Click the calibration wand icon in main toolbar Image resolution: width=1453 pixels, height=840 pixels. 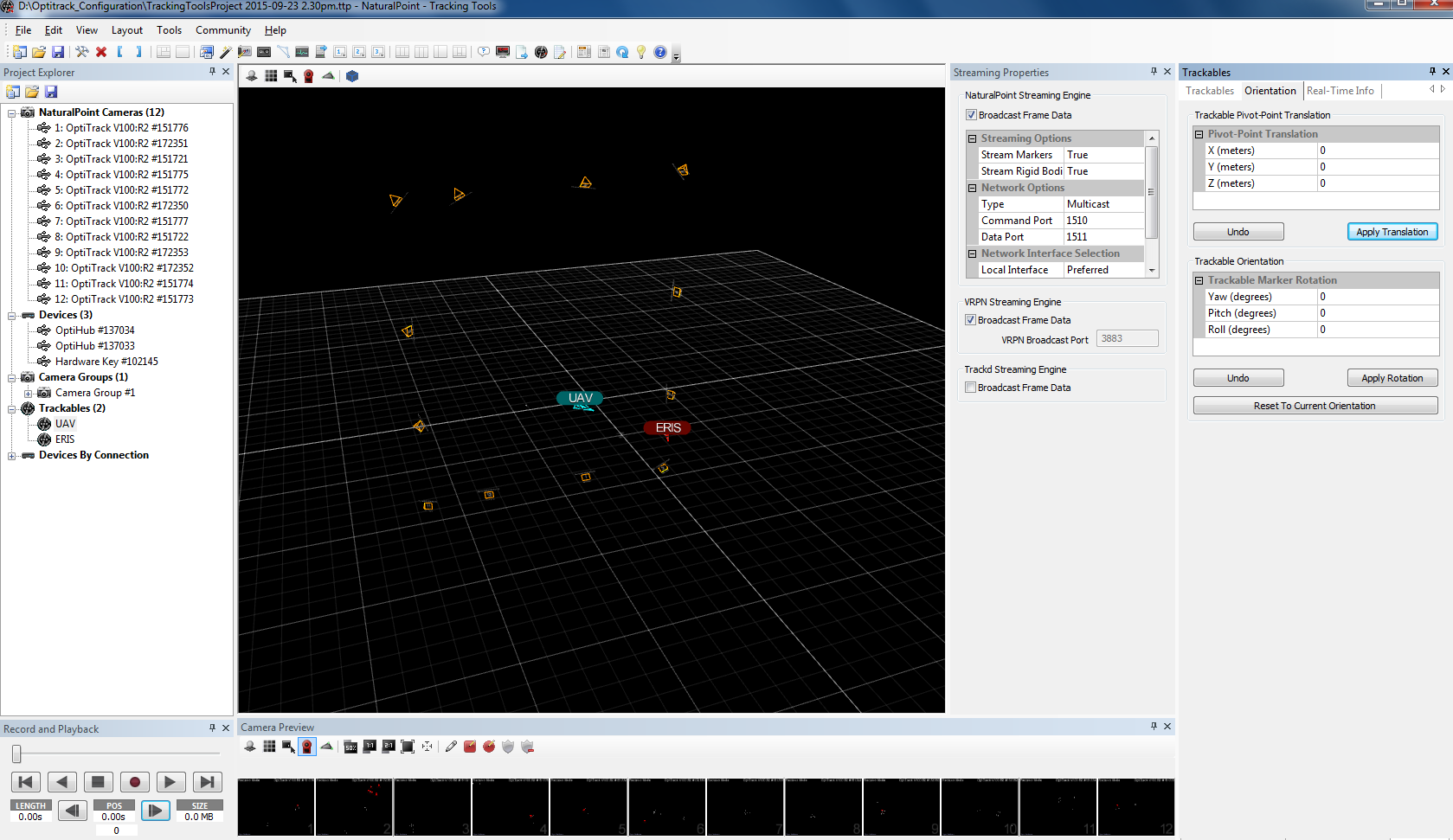tap(225, 53)
